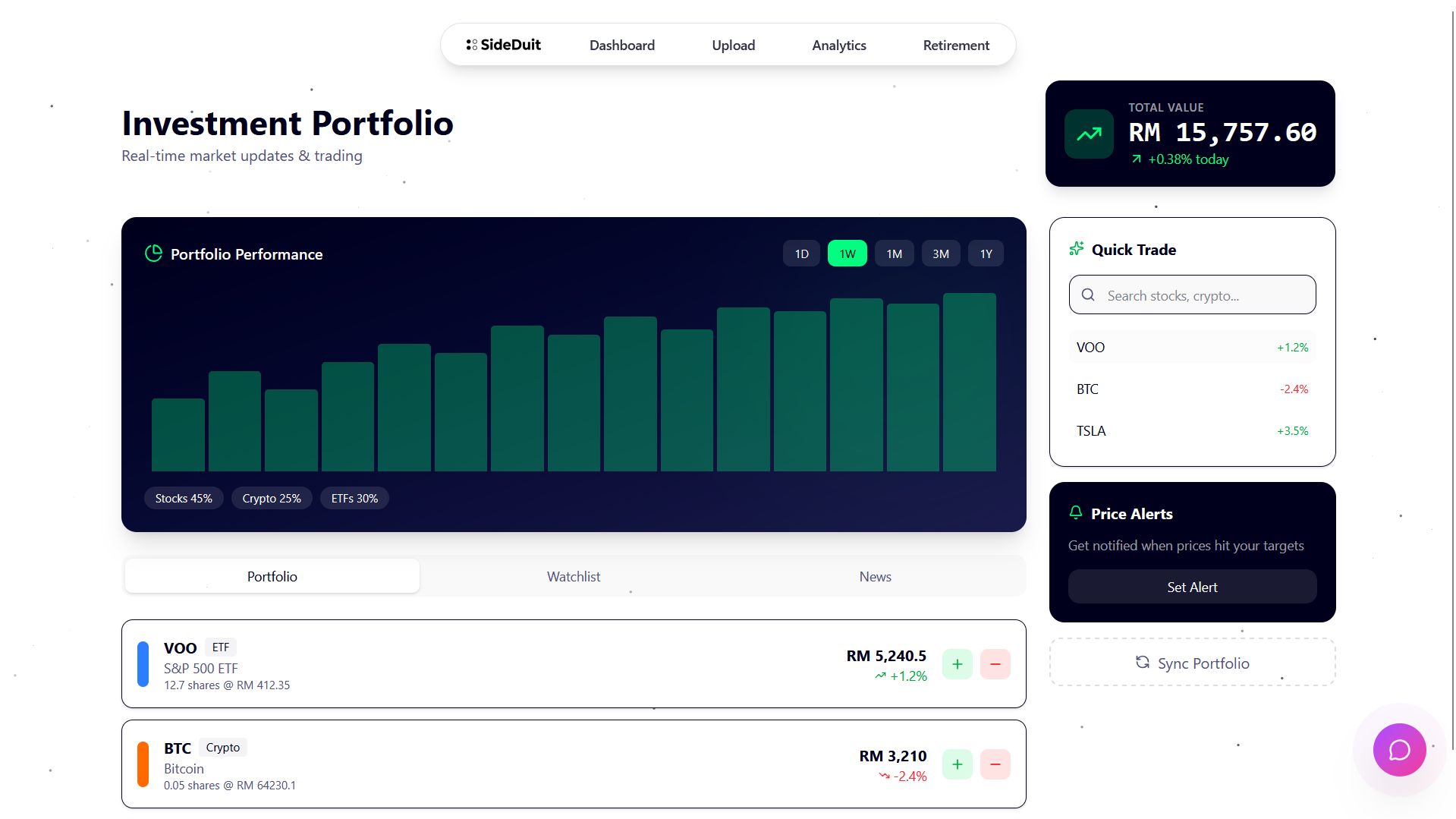Select VOO in Quick Trade list
Image resolution: width=1456 pixels, height=819 pixels.
click(1192, 347)
